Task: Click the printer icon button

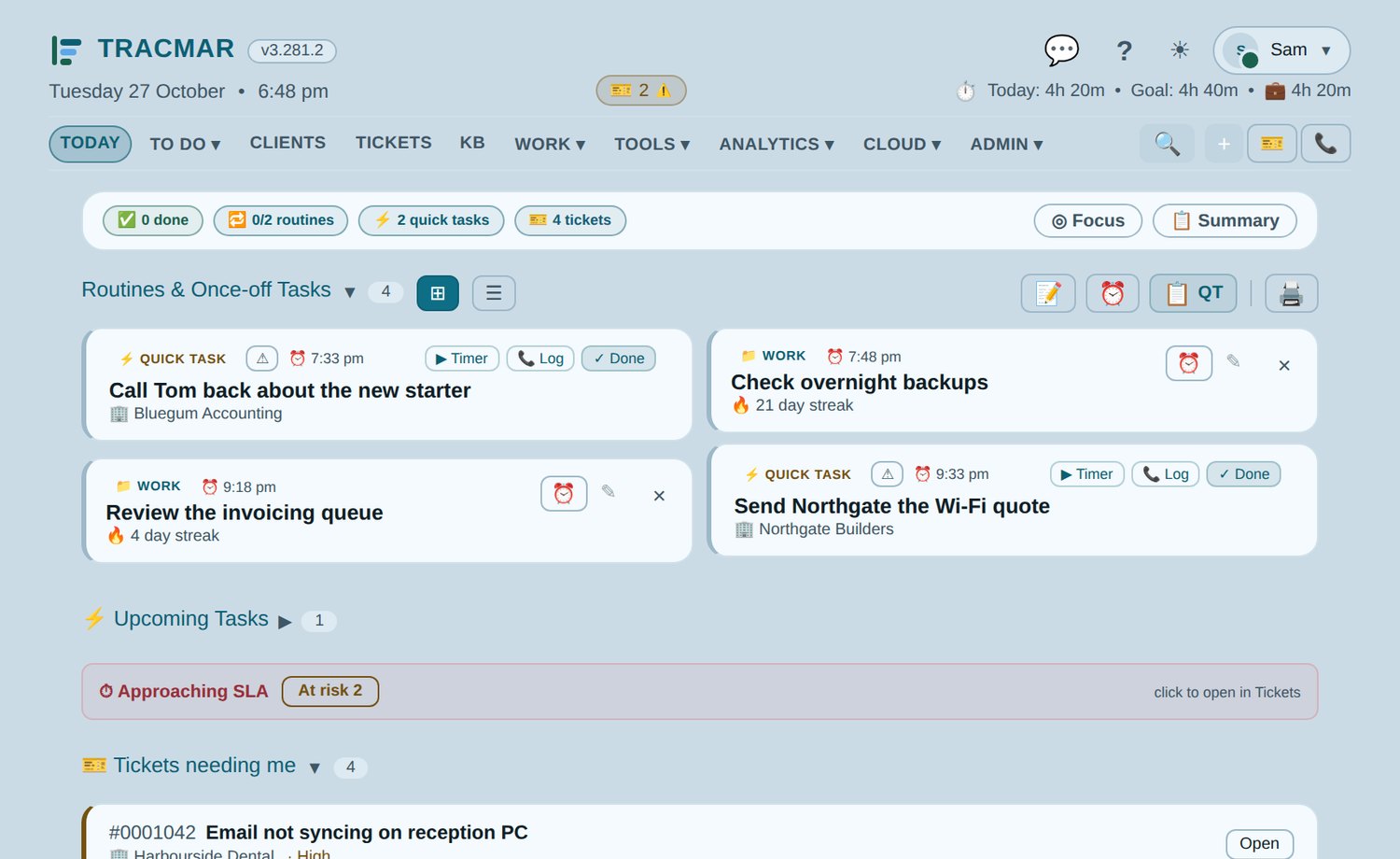Action: [x=1292, y=293]
